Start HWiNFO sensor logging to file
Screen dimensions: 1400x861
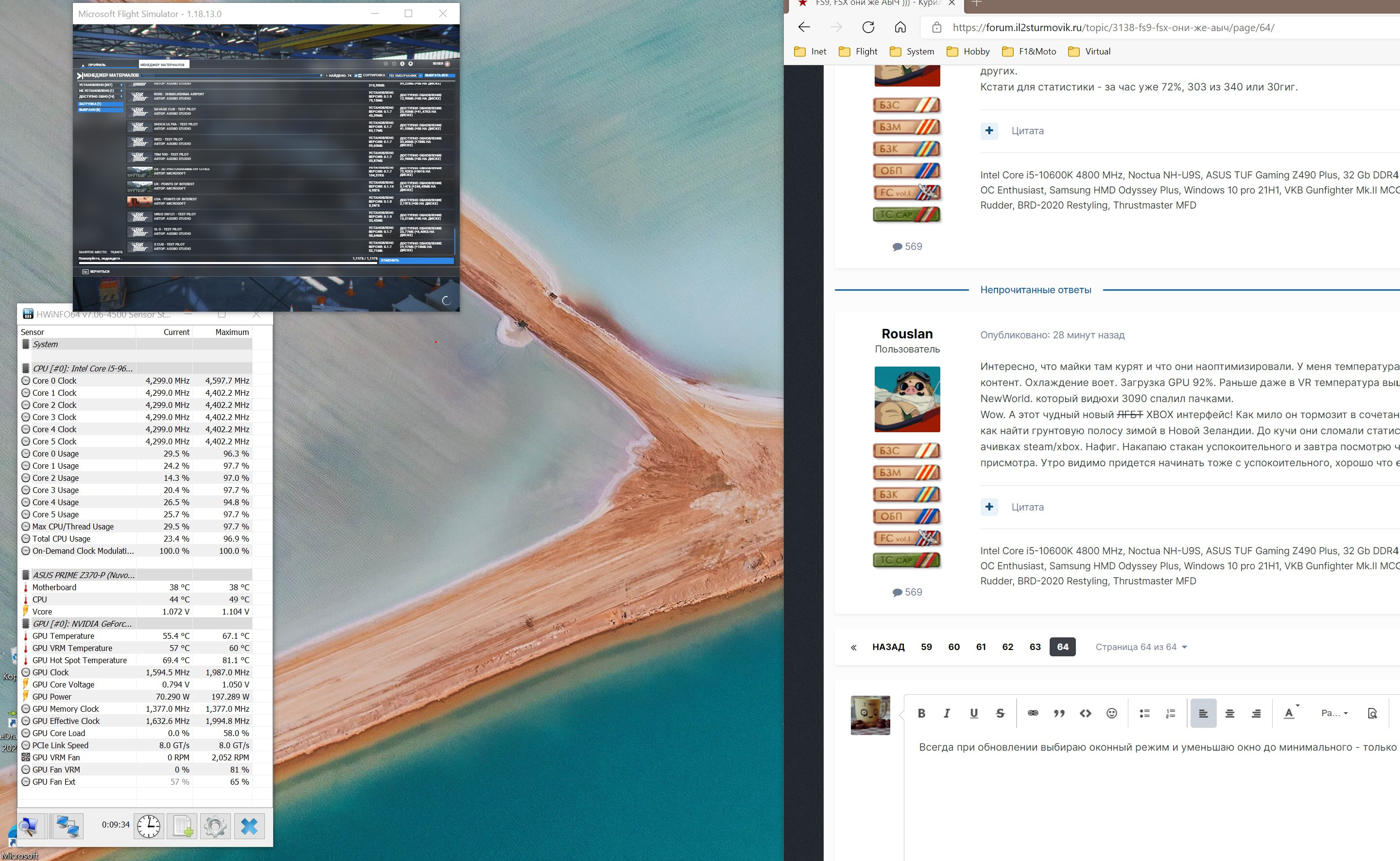pyautogui.click(x=182, y=826)
